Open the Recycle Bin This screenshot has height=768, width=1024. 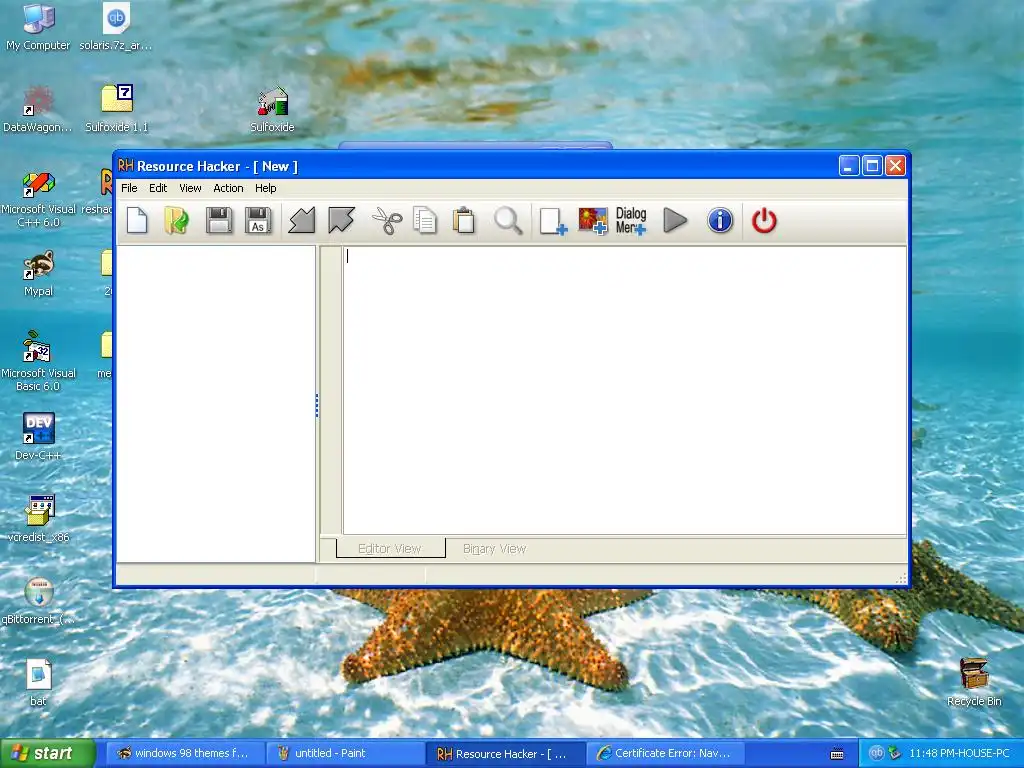[974, 683]
